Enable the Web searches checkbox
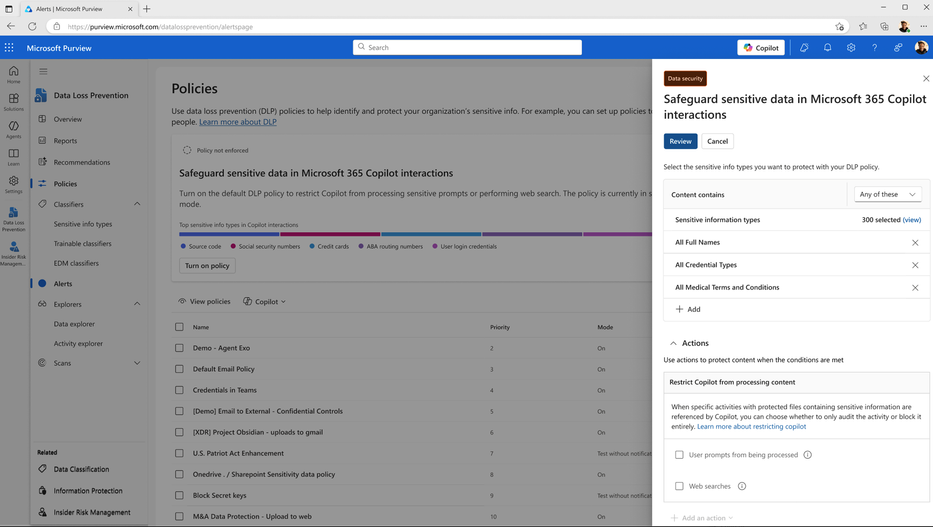The image size is (933, 527). click(679, 486)
